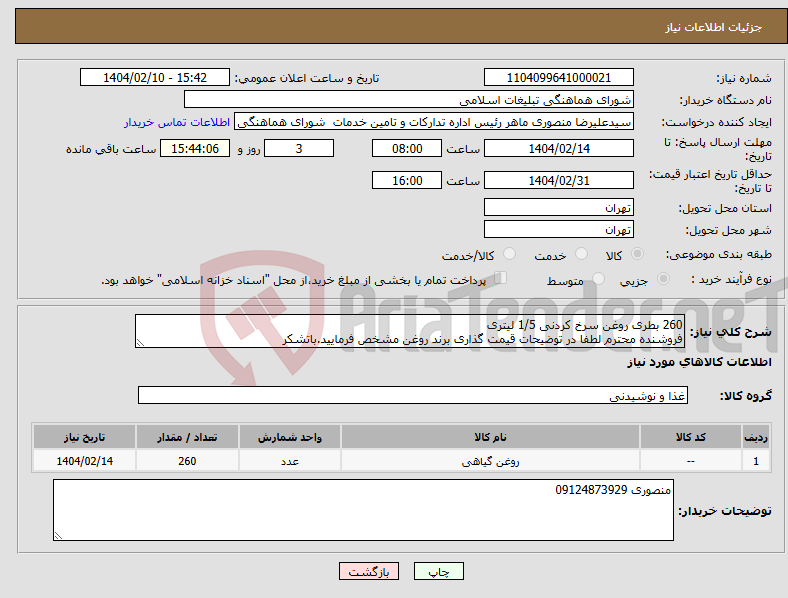This screenshot has width=788, height=598.
Task: Click the چاپ (print) button
Action: coord(439,571)
